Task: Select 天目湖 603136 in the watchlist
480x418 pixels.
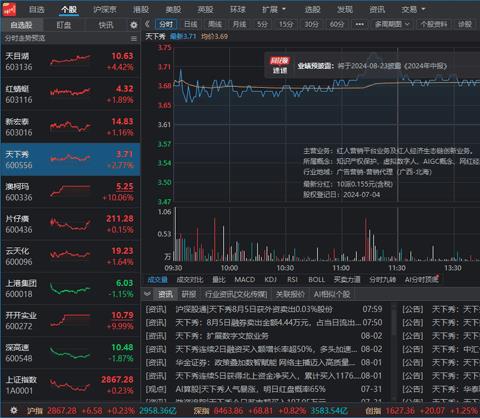Action: (70, 61)
